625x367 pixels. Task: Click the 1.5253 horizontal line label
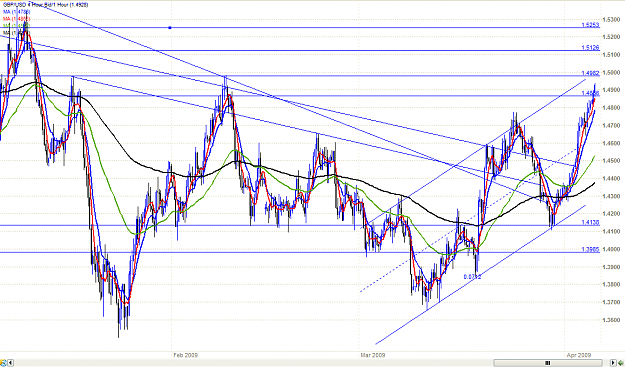(x=590, y=25)
